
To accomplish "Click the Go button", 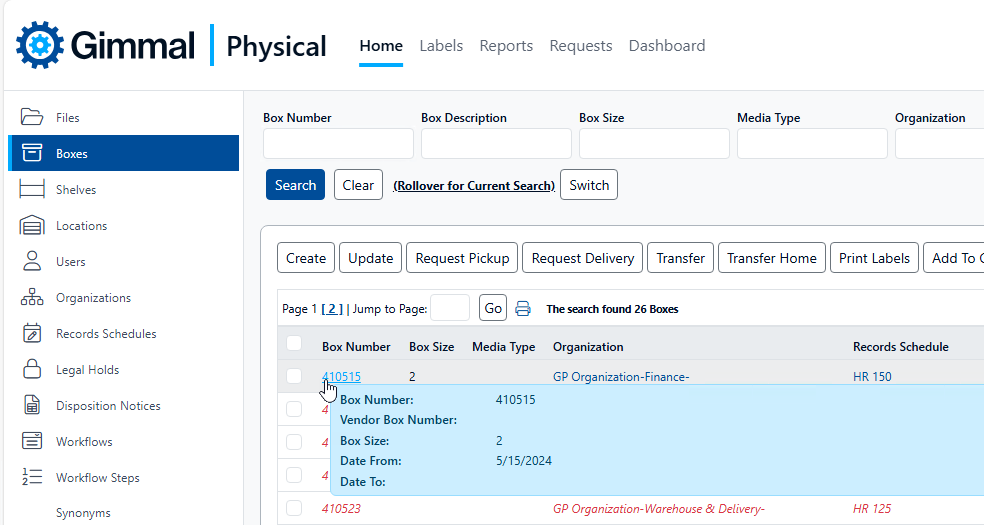I will (x=493, y=308).
